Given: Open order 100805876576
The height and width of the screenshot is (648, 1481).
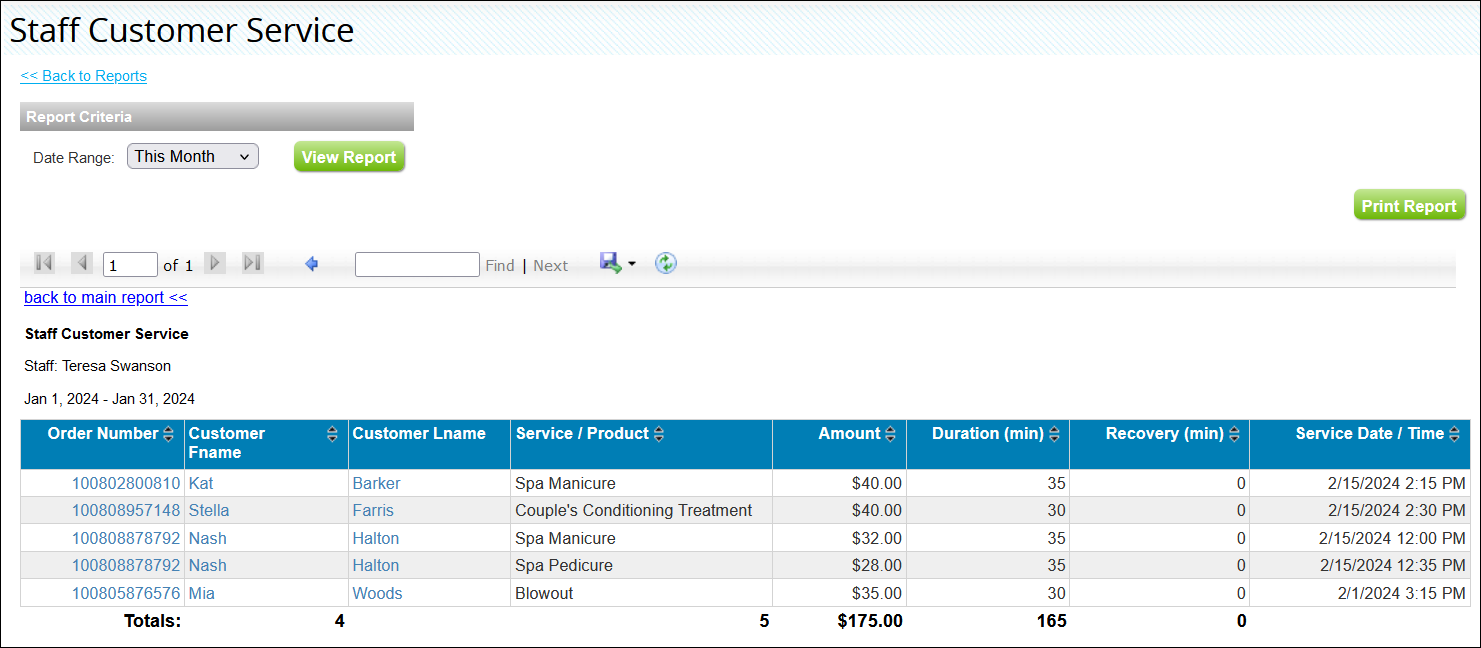Looking at the screenshot, I should (126, 593).
